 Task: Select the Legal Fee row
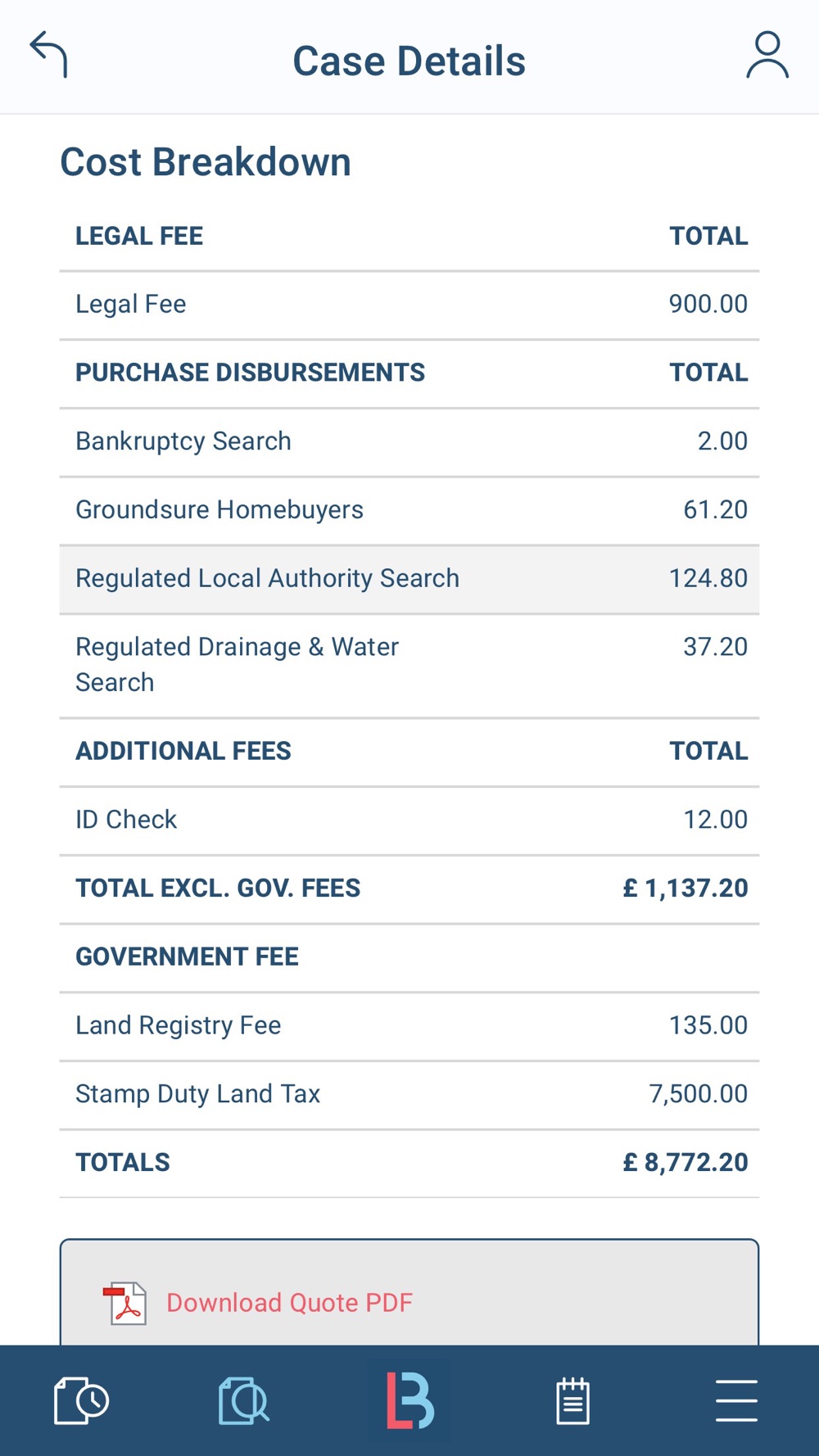tap(409, 305)
